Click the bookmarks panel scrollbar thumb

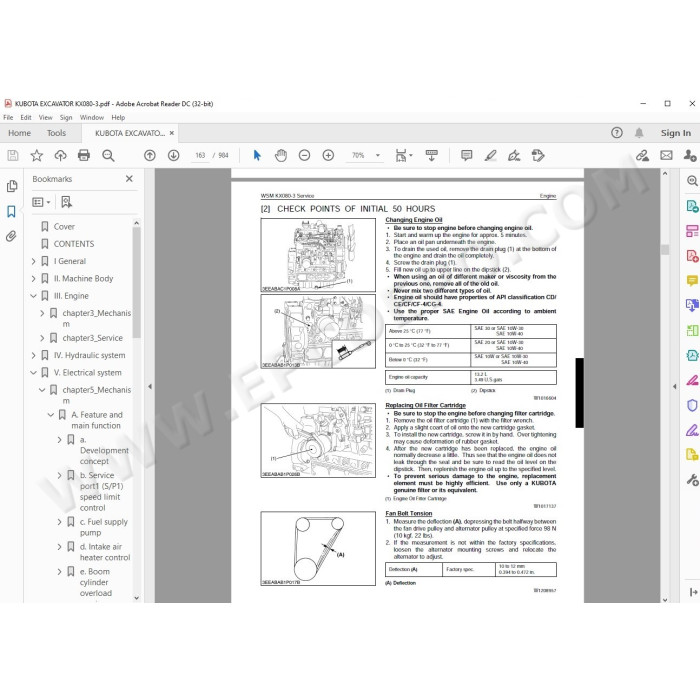(x=137, y=282)
